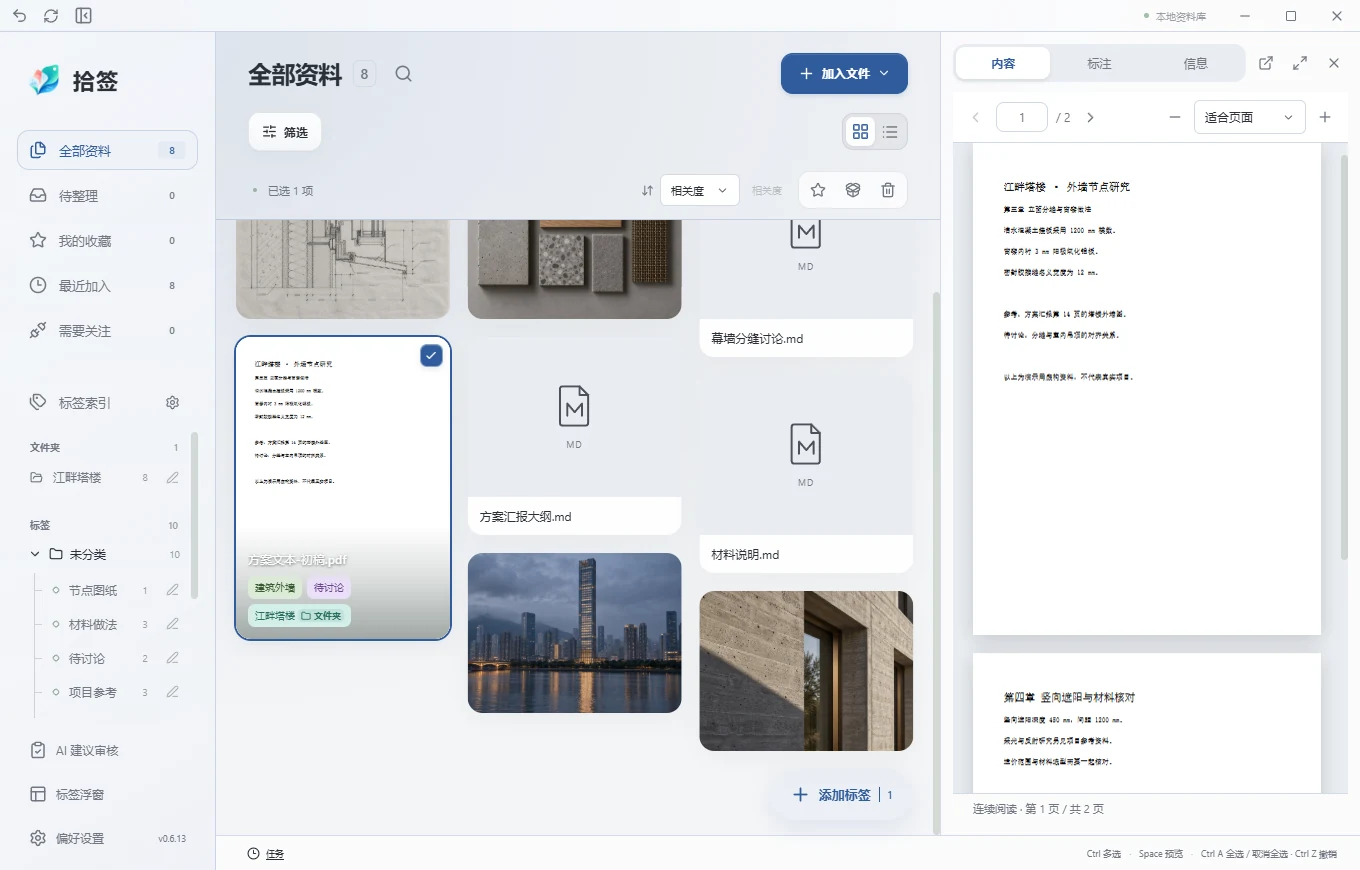Open preview in external window

tap(1266, 63)
